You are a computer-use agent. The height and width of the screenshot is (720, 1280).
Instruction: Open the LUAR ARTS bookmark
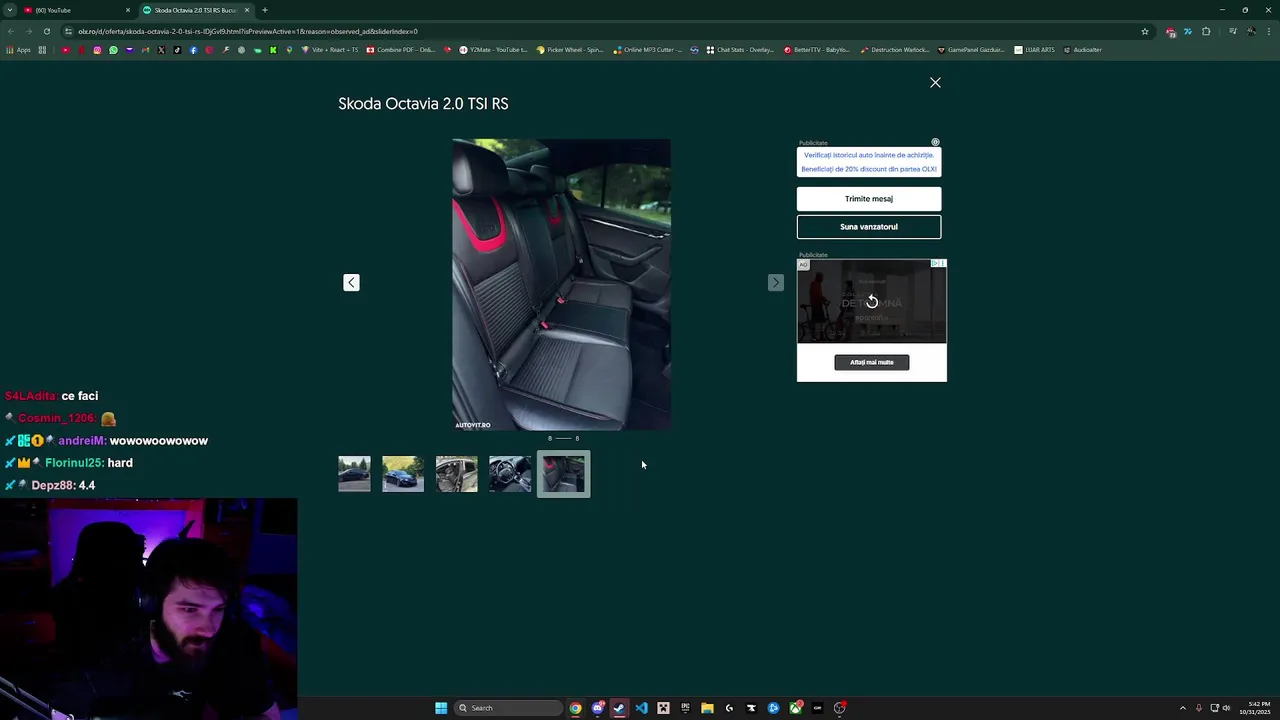(1034, 50)
